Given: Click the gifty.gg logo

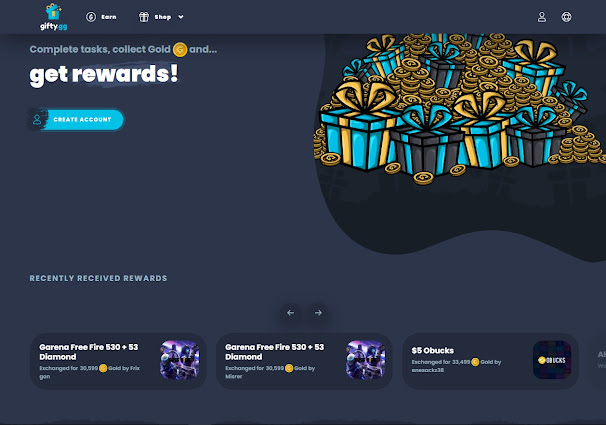Looking at the screenshot, I should (x=53, y=17).
